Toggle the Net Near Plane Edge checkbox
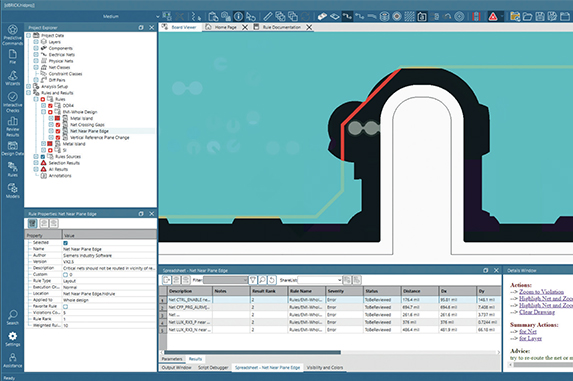573x381 pixels. 57,131
